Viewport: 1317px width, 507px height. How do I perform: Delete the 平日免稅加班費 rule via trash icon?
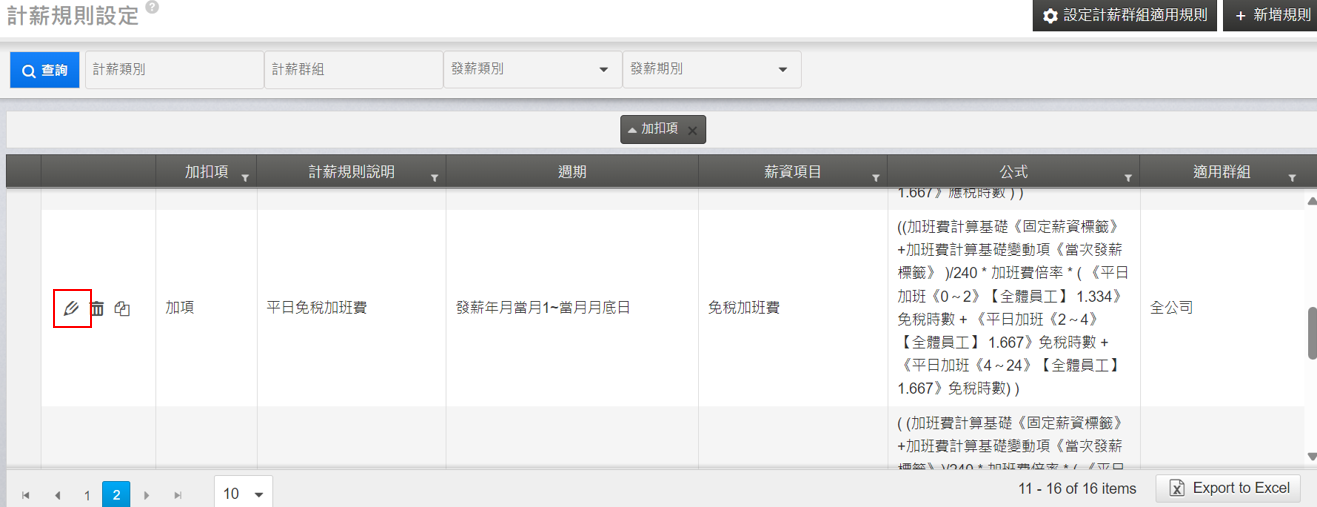[x=97, y=308]
